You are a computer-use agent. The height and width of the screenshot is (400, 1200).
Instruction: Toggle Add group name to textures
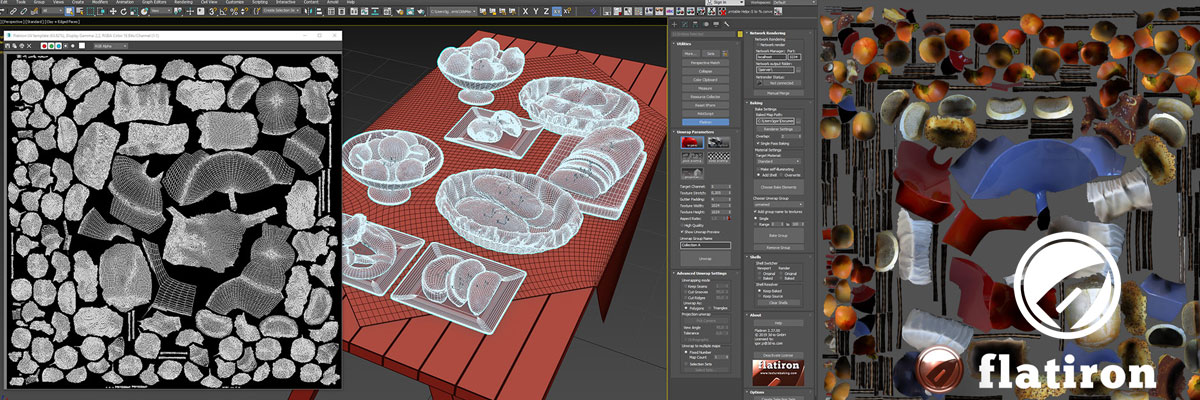tap(755, 211)
